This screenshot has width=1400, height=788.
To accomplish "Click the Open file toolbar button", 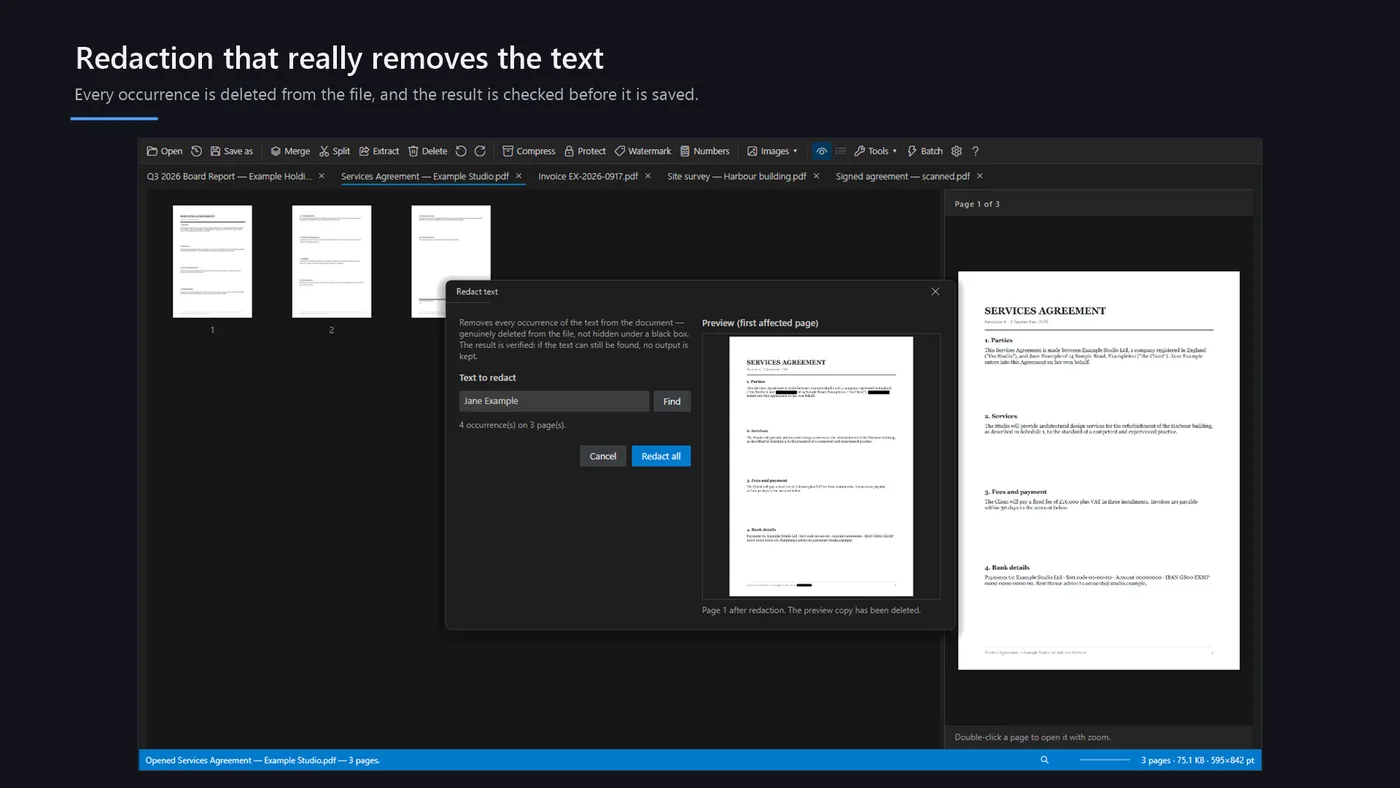I will coord(165,151).
